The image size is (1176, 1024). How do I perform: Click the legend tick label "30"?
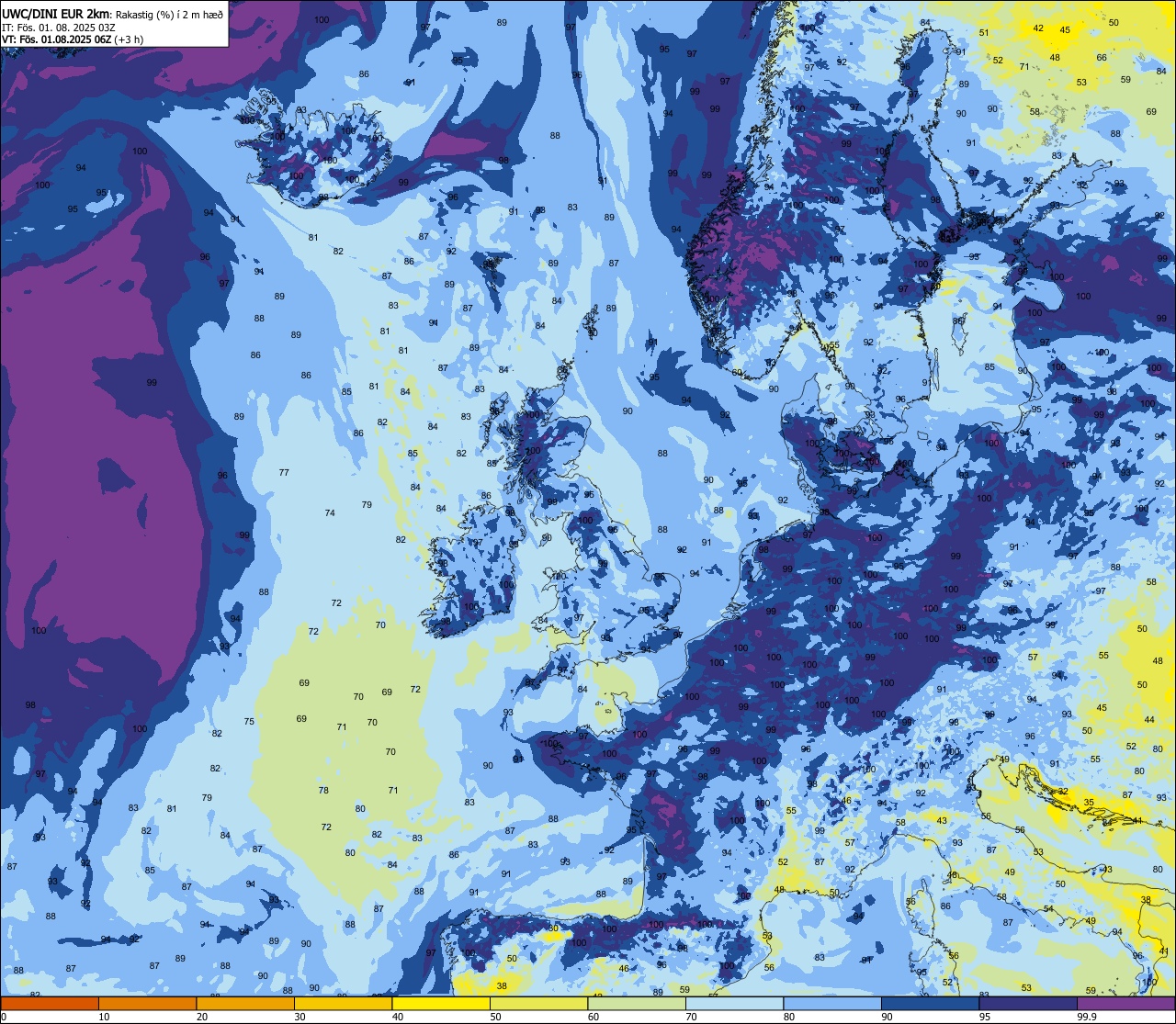pyautogui.click(x=300, y=1017)
